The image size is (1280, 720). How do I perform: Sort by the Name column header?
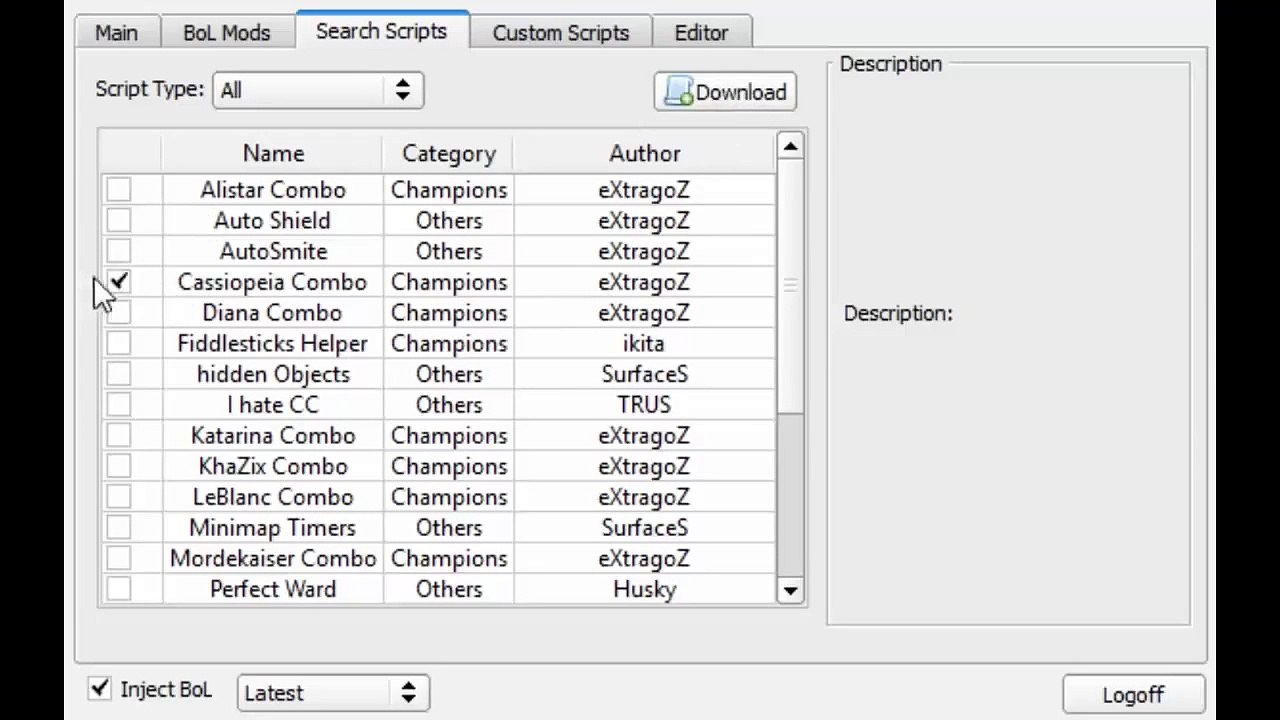click(x=273, y=153)
